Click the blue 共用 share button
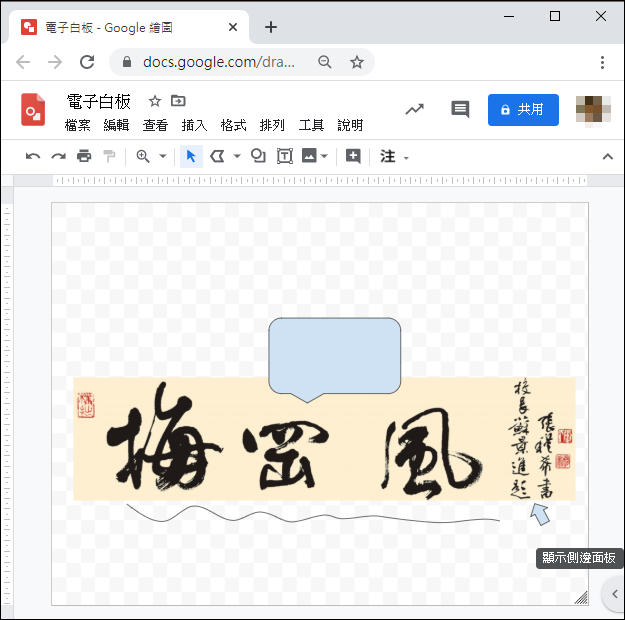This screenshot has width=625, height=620. pyautogui.click(x=523, y=110)
